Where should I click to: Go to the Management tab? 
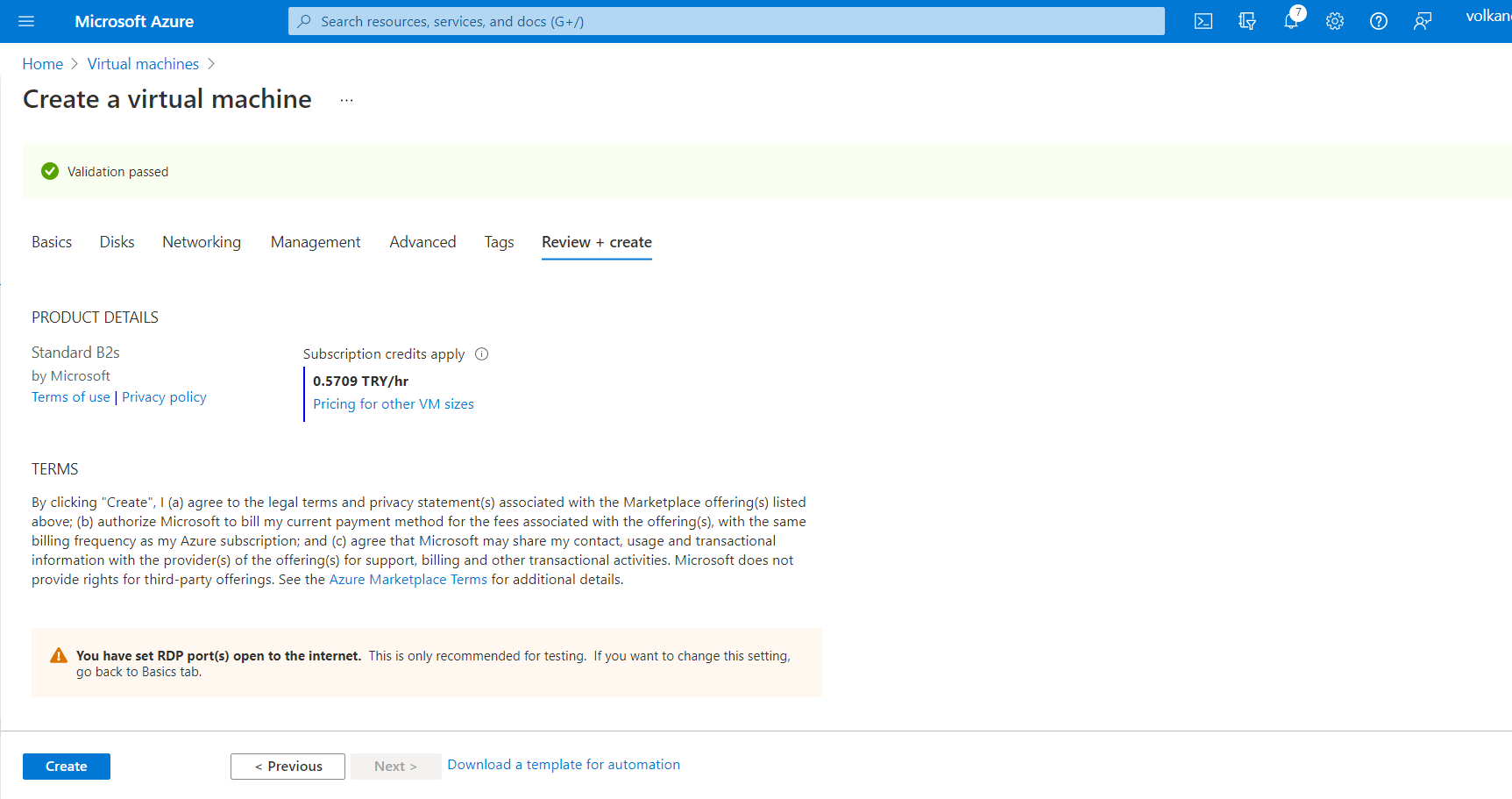316,242
